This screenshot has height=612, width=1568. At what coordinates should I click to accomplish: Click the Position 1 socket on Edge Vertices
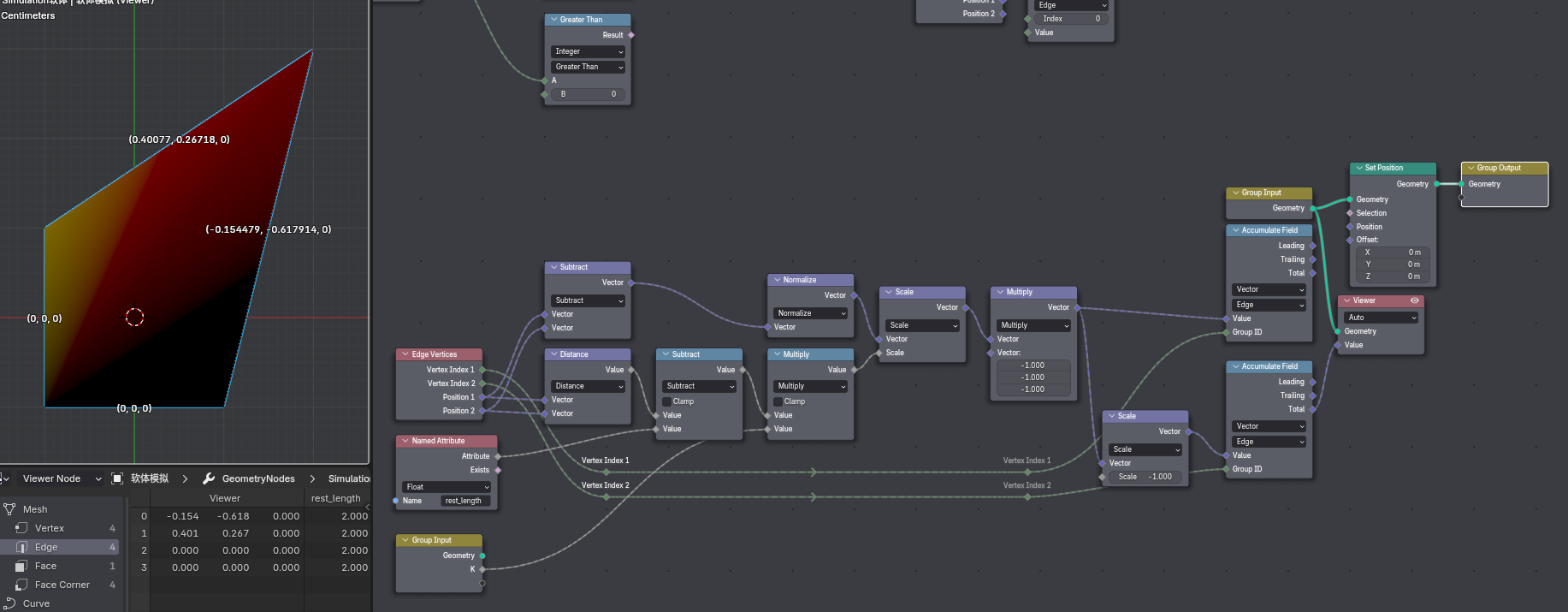pyautogui.click(x=482, y=397)
